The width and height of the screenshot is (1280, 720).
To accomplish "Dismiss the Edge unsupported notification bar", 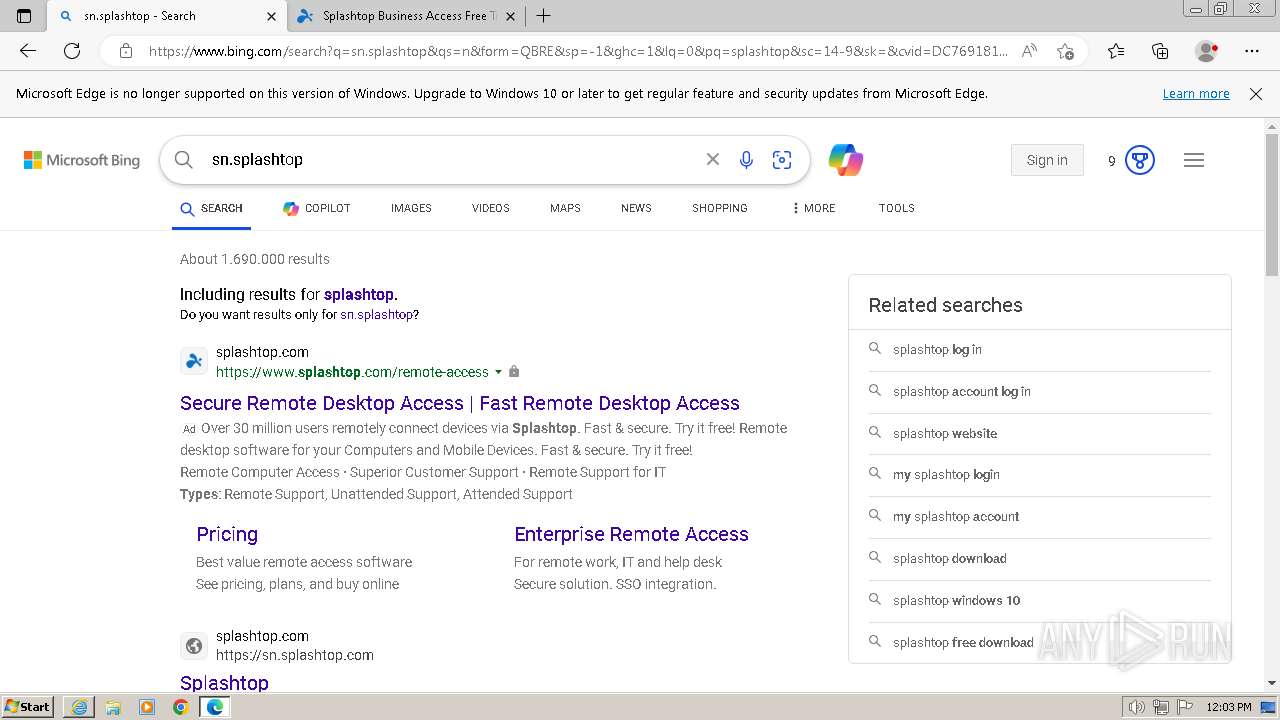I will pyautogui.click(x=1256, y=93).
